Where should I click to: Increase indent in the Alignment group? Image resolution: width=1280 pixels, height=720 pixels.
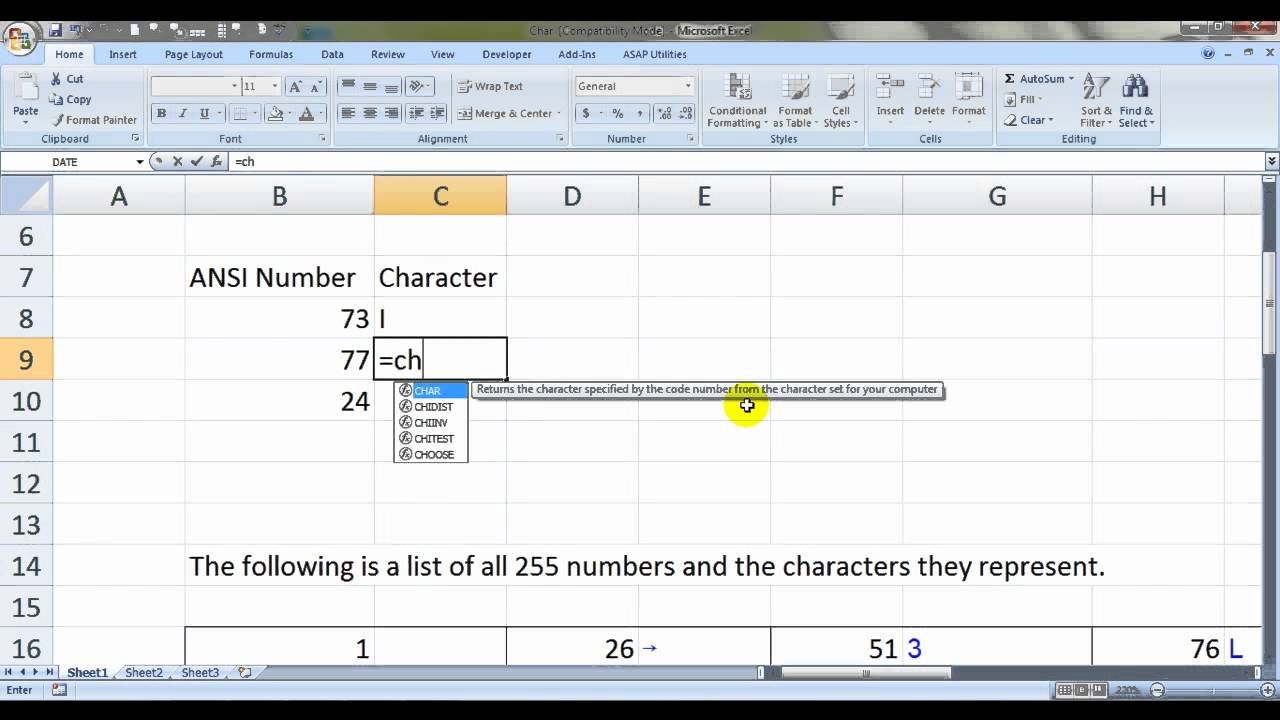[439, 114]
